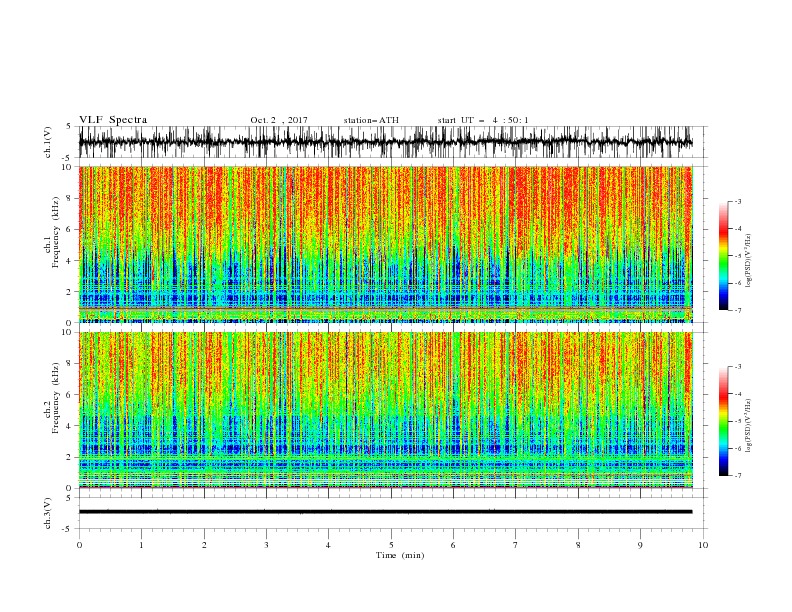Click the 'ch.1(V)' waveform axis label
The height and width of the screenshot is (612, 792).
[x=48, y=142]
